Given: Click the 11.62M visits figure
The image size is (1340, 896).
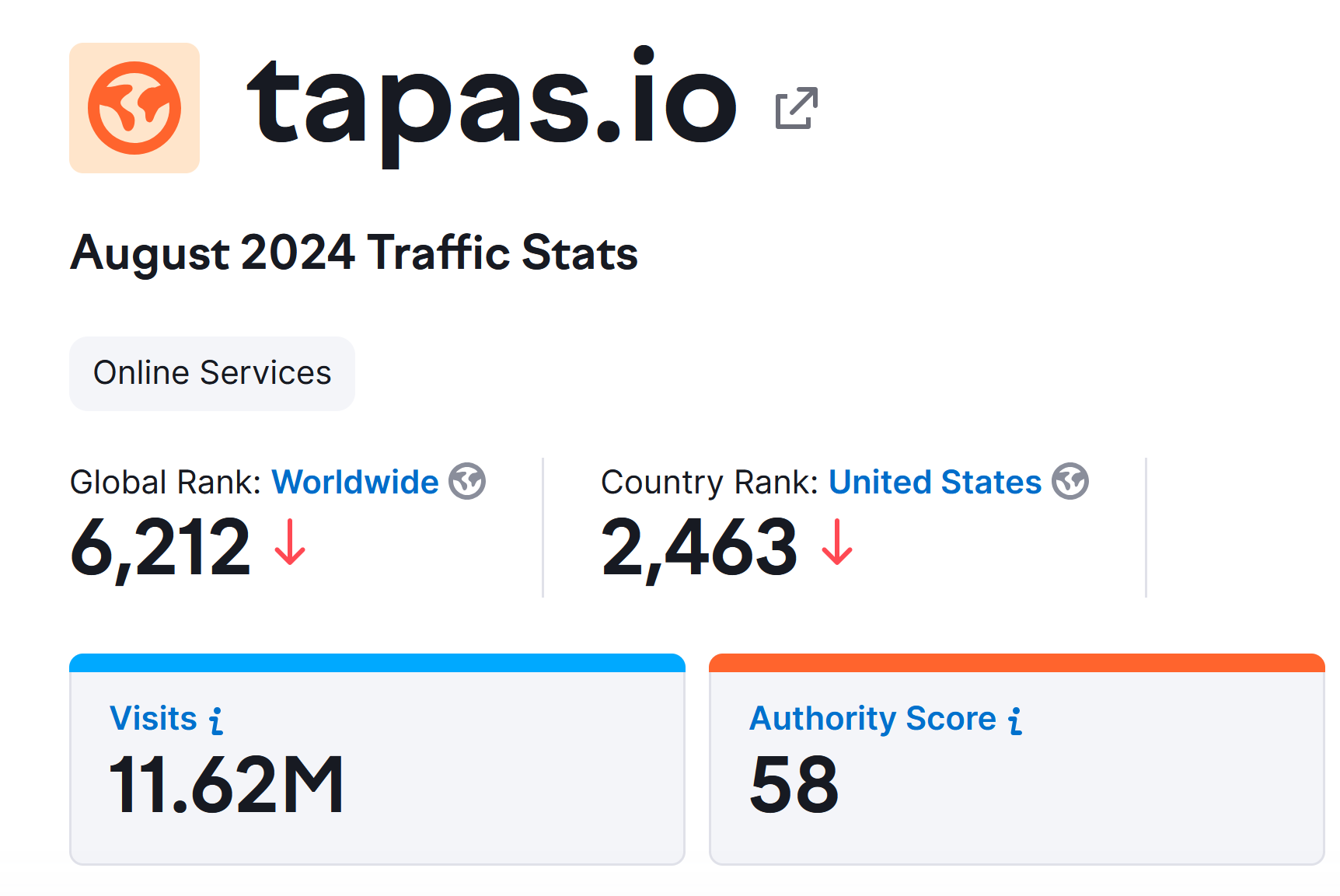Looking at the screenshot, I should 226,785.
